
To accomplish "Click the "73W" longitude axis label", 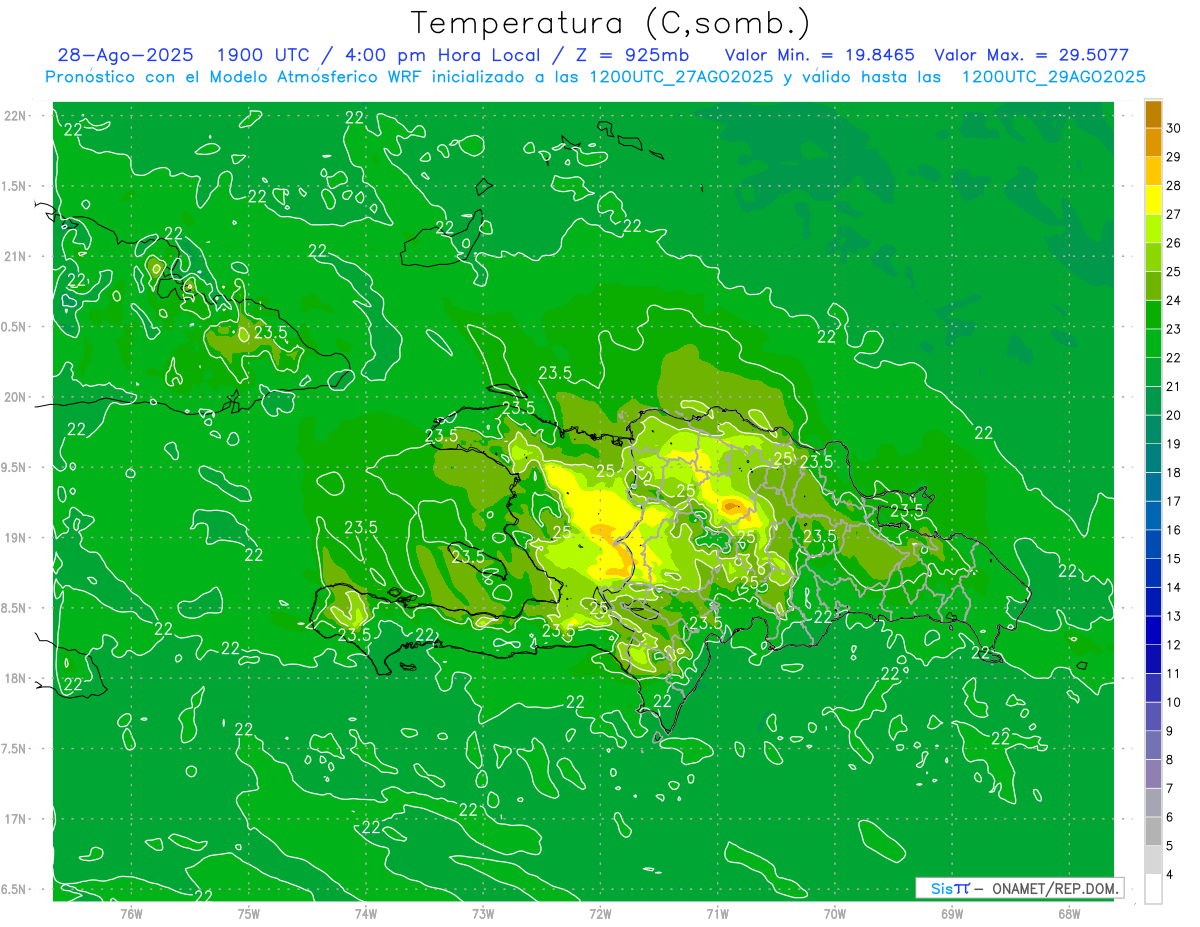I will pos(483,914).
